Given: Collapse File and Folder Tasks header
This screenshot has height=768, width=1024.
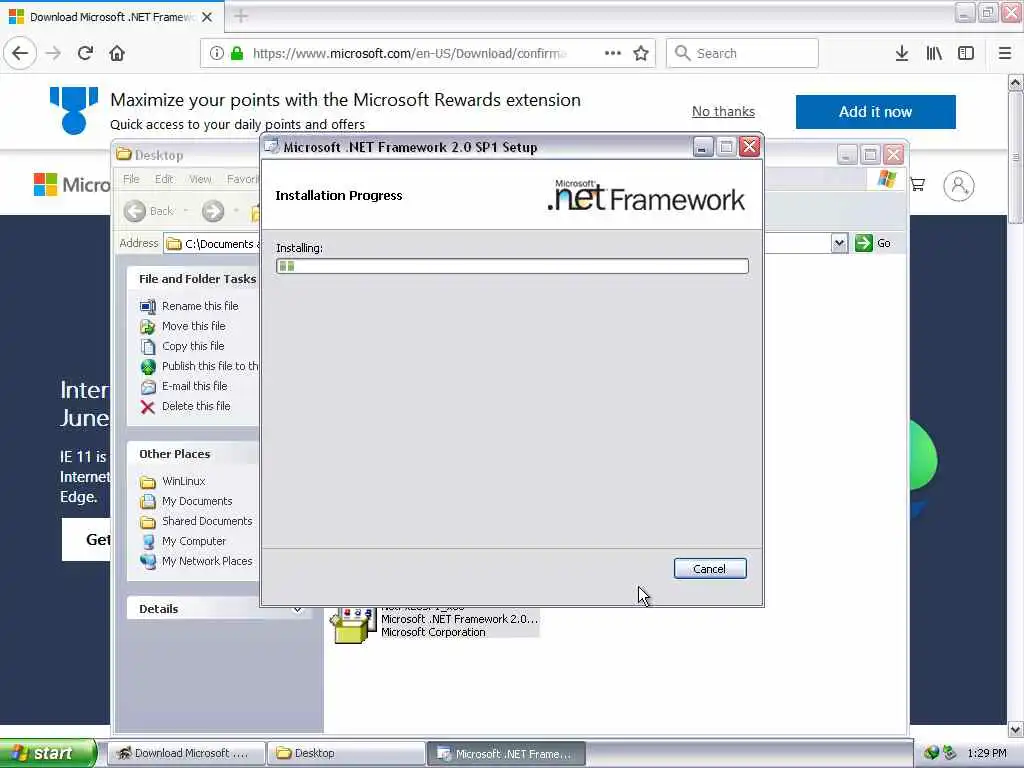Looking at the screenshot, I should point(193,279).
